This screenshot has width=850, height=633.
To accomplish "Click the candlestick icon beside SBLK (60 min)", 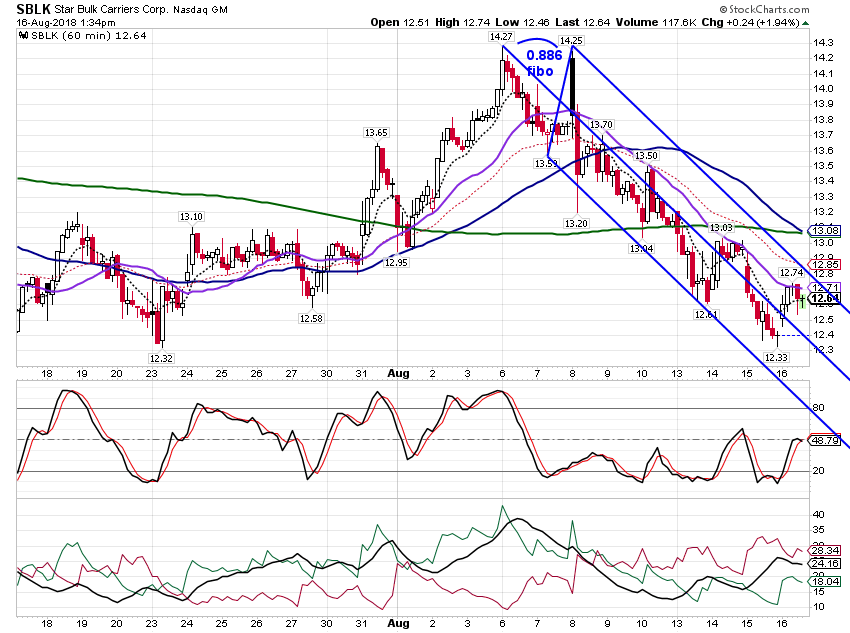I will pyautogui.click(x=23, y=36).
